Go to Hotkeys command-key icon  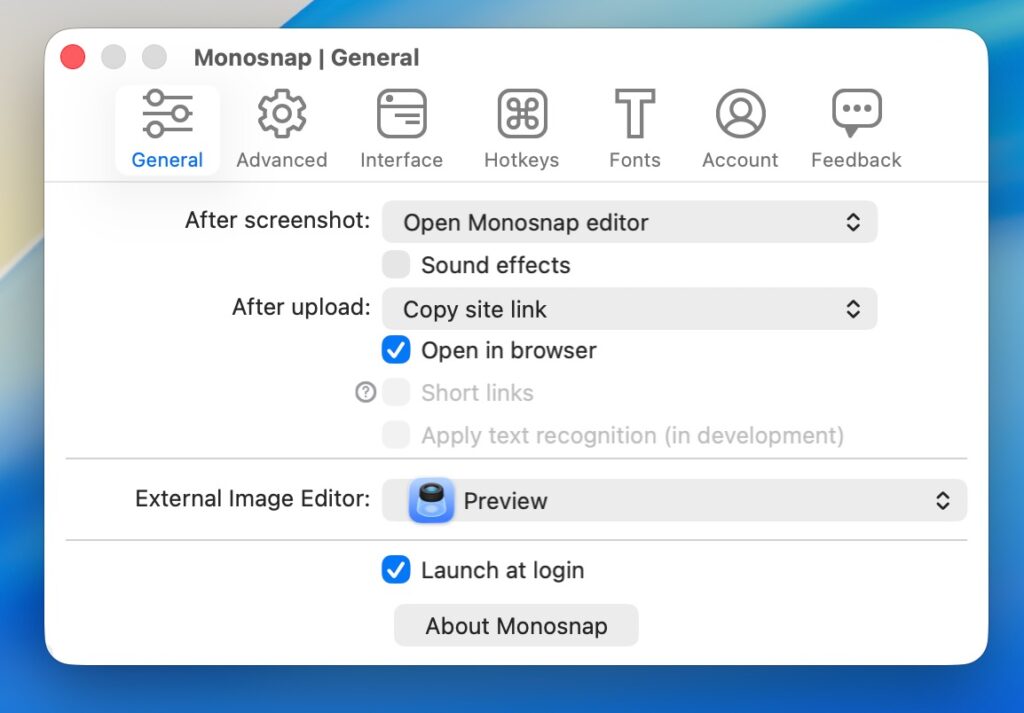click(x=521, y=114)
